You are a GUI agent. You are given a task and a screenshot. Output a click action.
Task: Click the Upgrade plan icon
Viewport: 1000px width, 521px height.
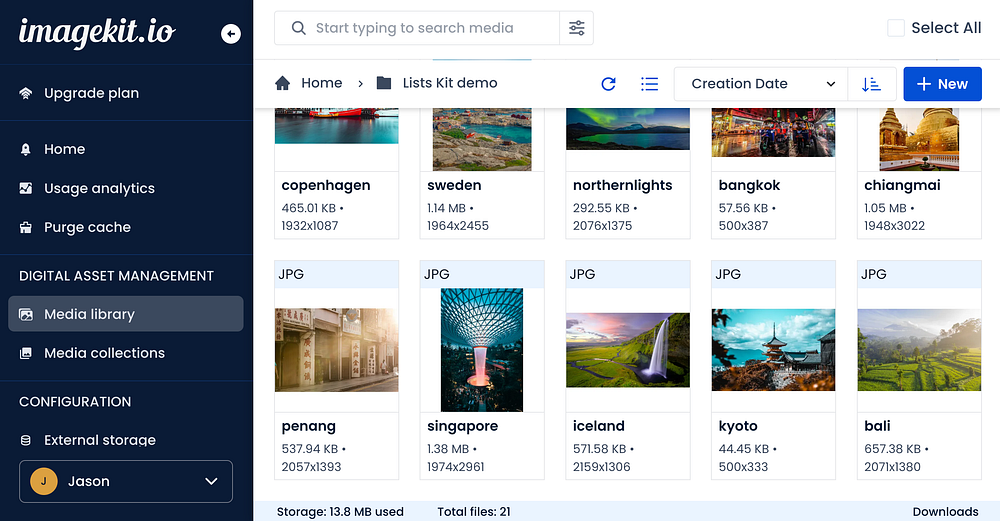(x=26, y=93)
